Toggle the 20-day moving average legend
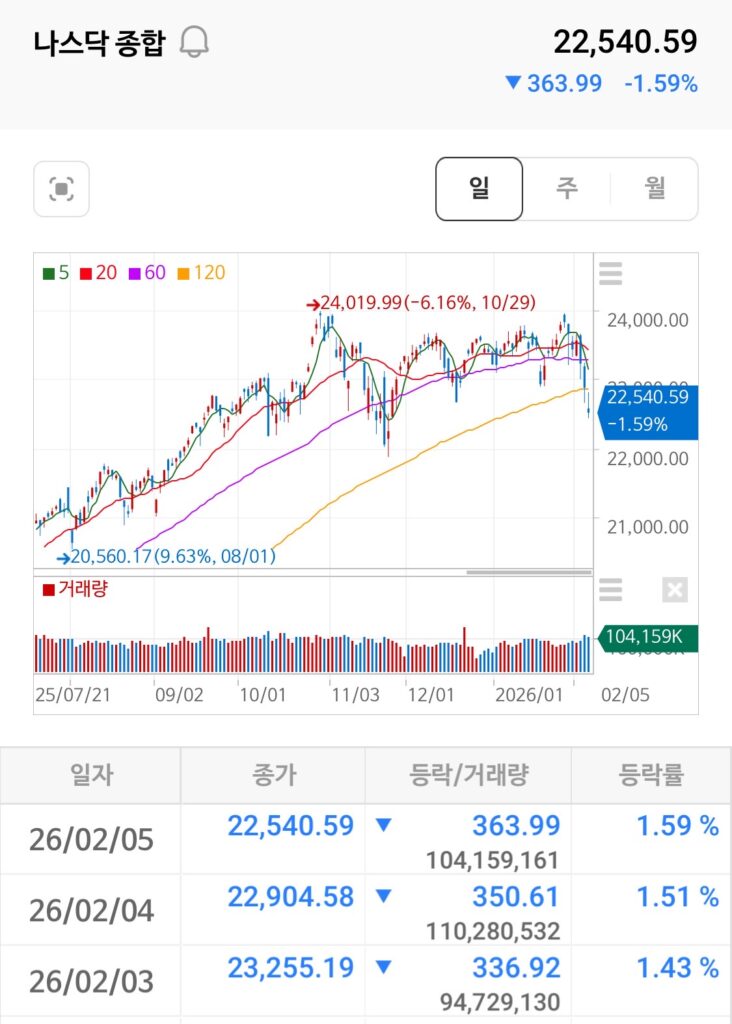Viewport: 732px width, 1024px height. [98, 272]
